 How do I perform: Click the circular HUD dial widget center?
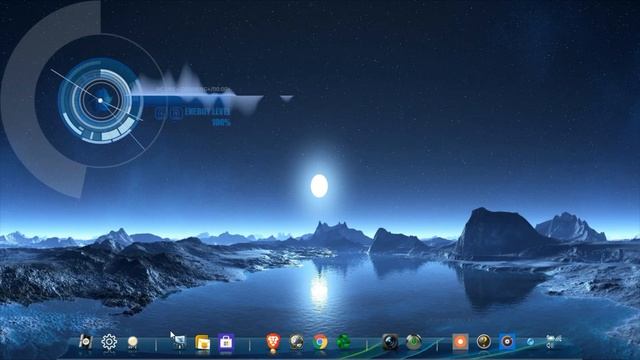100,100
